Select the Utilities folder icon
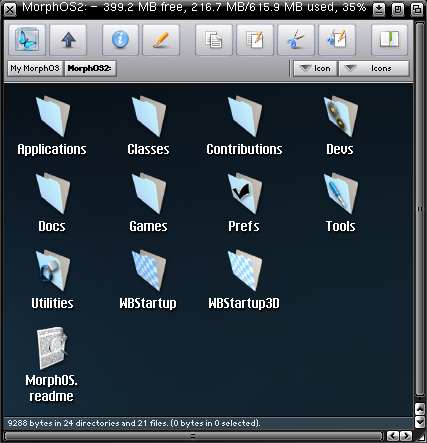427x443 pixels. pos(53,271)
